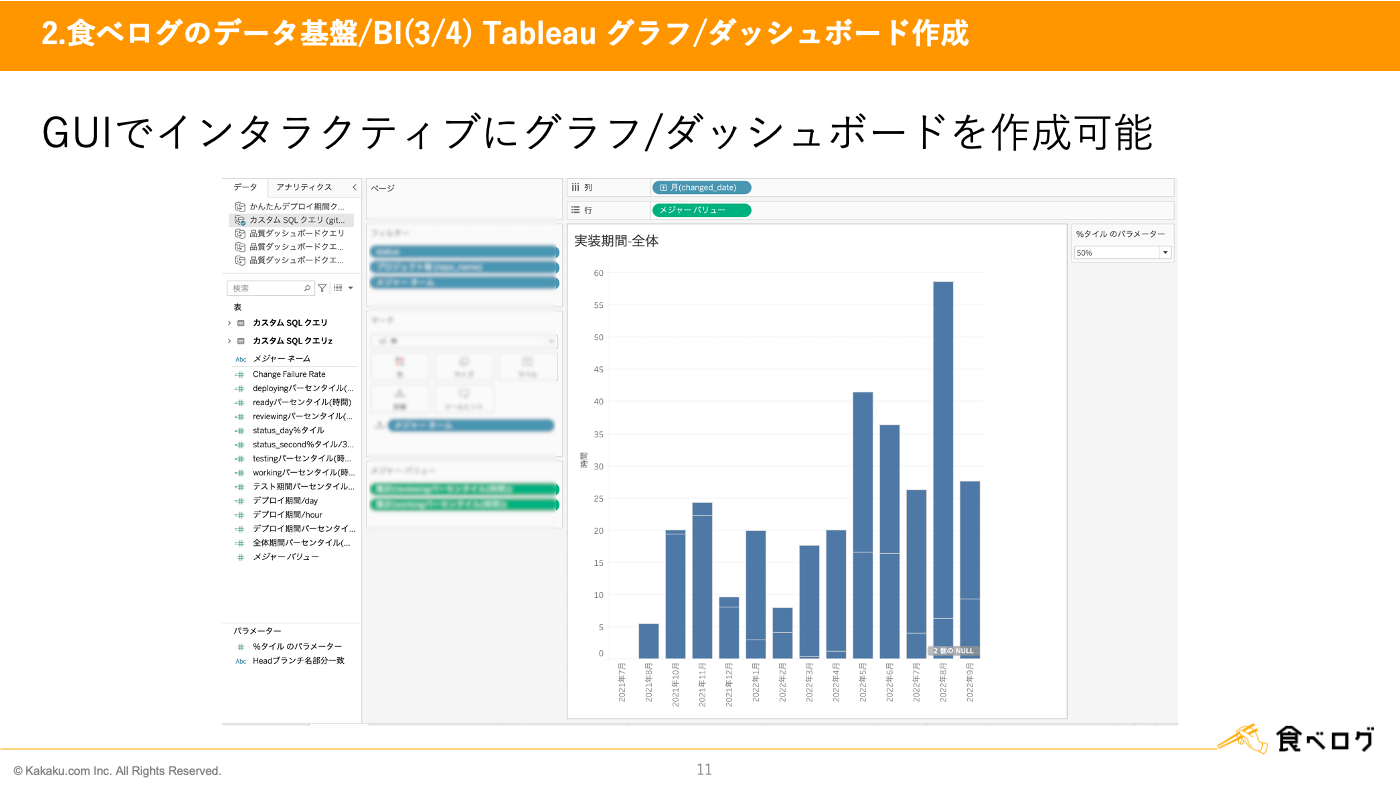Screen dimensions: 1400x788
Task: Click the 2 個の NULL indicator
Action: click(x=953, y=651)
